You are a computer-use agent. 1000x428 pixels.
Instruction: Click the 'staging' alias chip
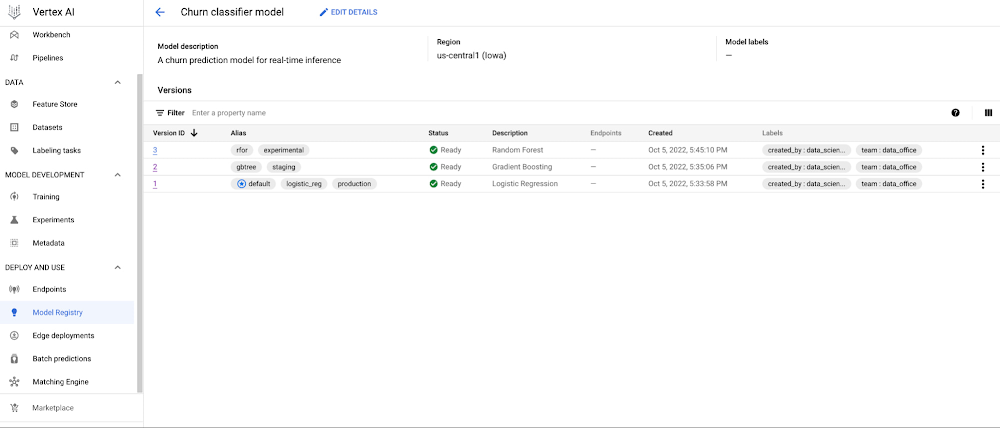coord(283,167)
